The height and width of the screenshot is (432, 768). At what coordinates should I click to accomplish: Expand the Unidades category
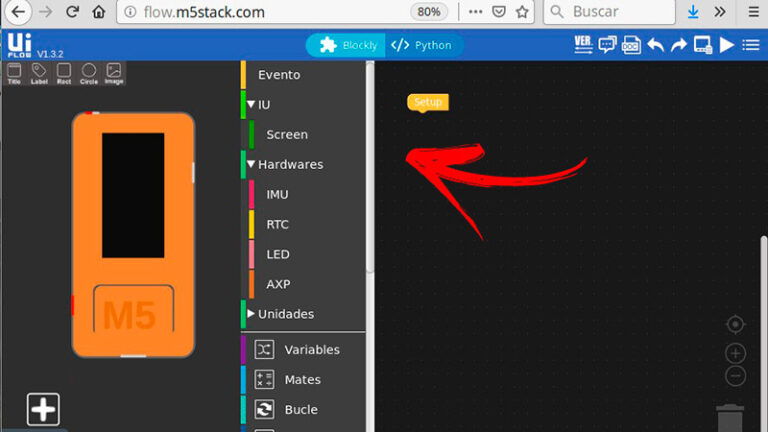click(251, 314)
